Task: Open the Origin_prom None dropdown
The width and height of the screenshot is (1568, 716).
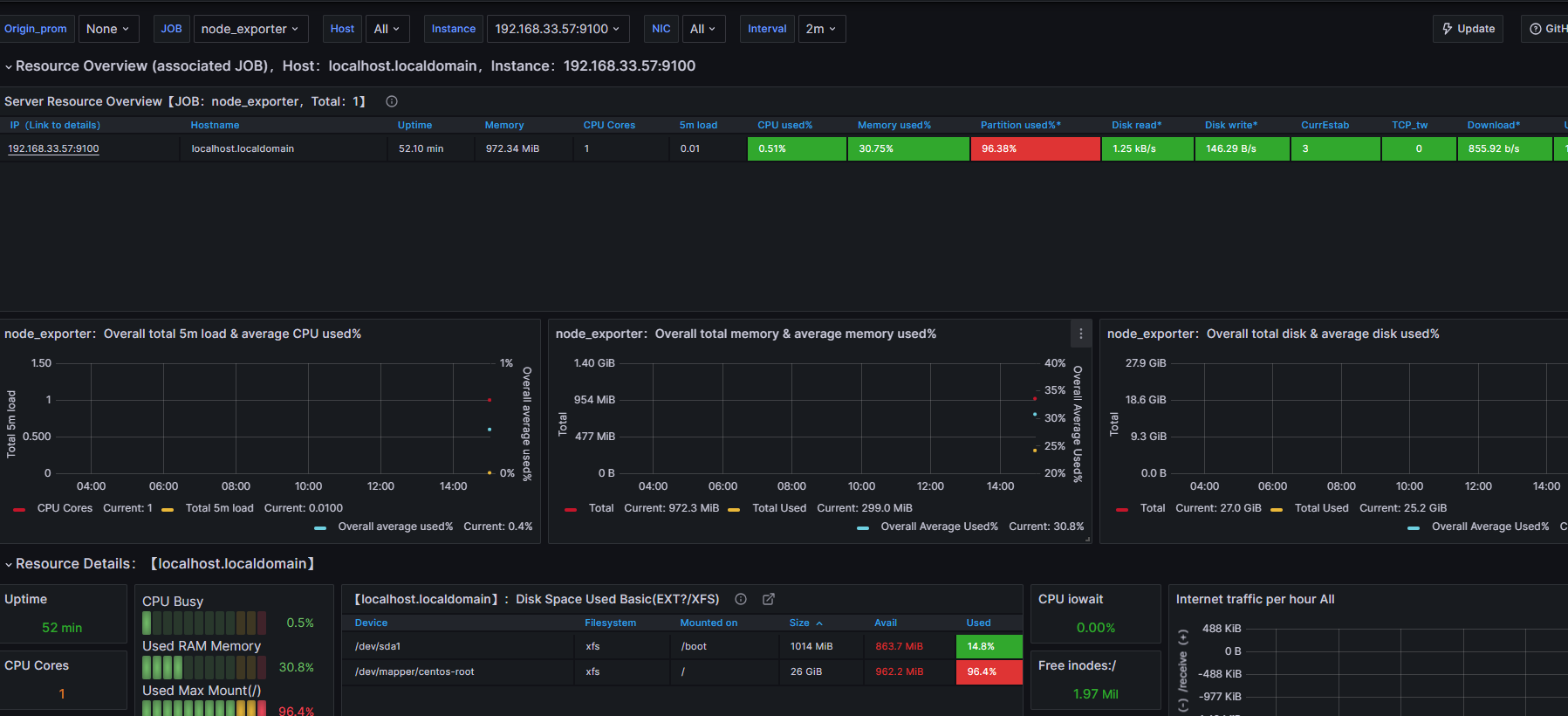Action: click(x=108, y=29)
